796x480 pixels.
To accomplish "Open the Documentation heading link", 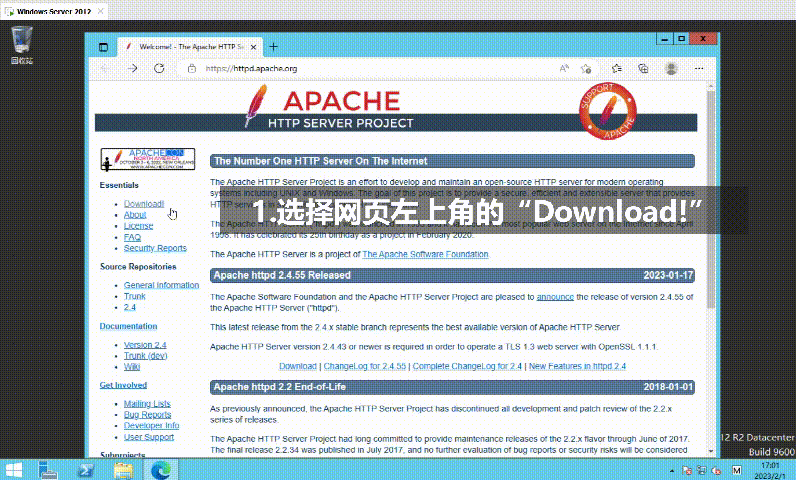I will point(128,326).
